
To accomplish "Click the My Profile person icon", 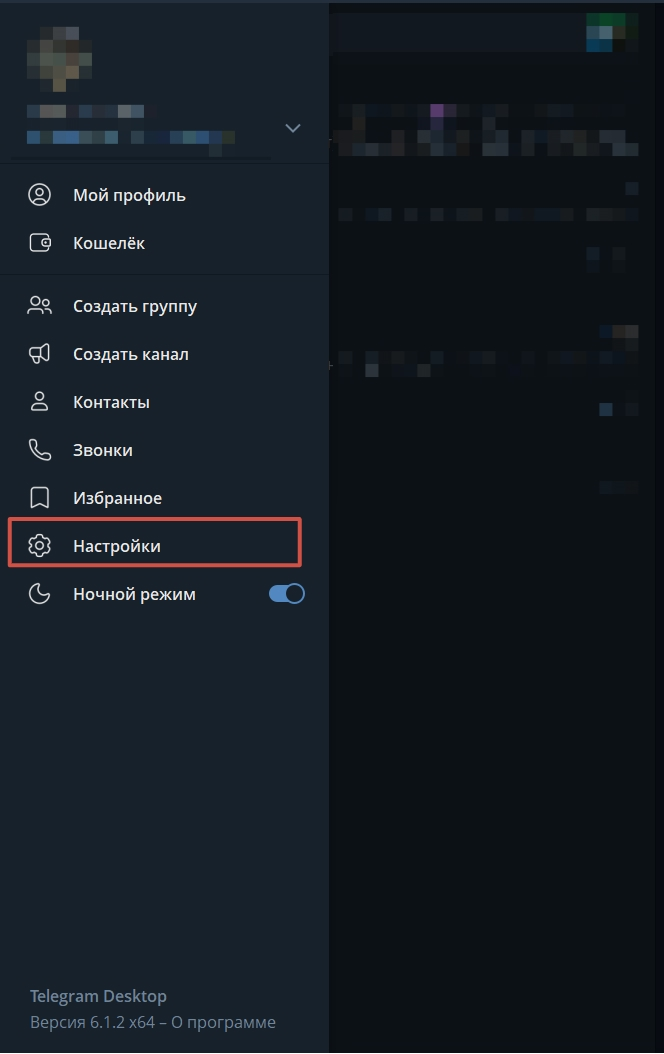I will (39, 195).
